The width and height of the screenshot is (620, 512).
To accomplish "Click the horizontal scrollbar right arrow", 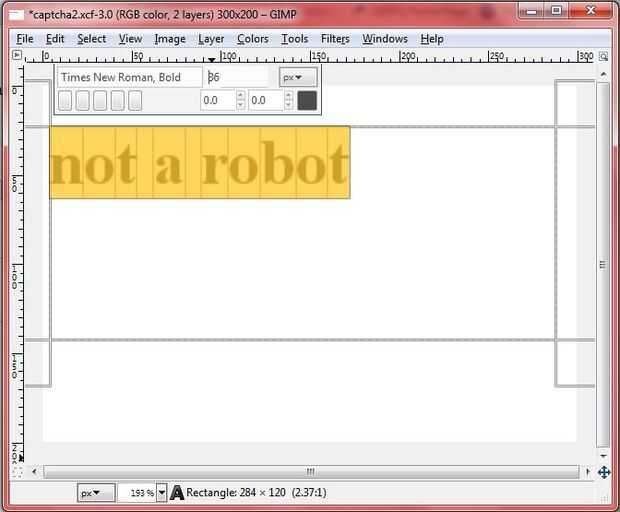I will (x=588, y=472).
